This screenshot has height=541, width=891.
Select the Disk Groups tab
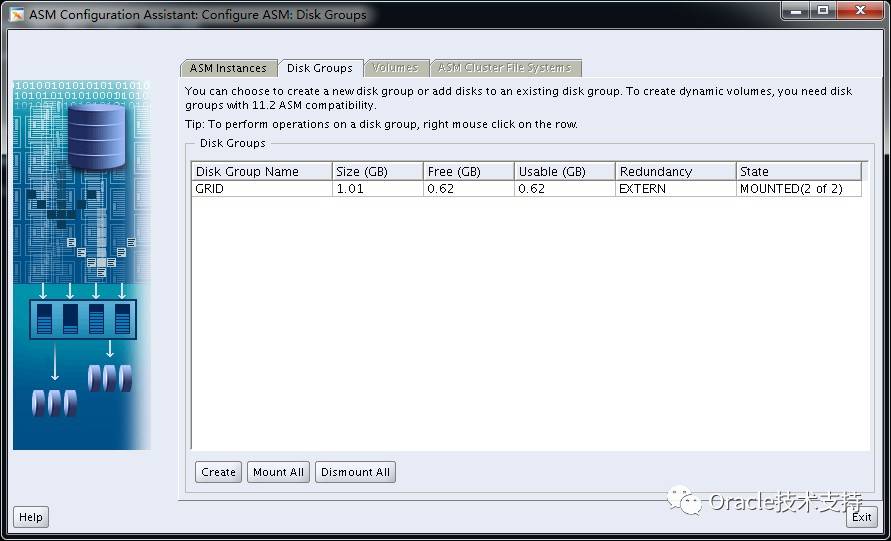point(320,68)
